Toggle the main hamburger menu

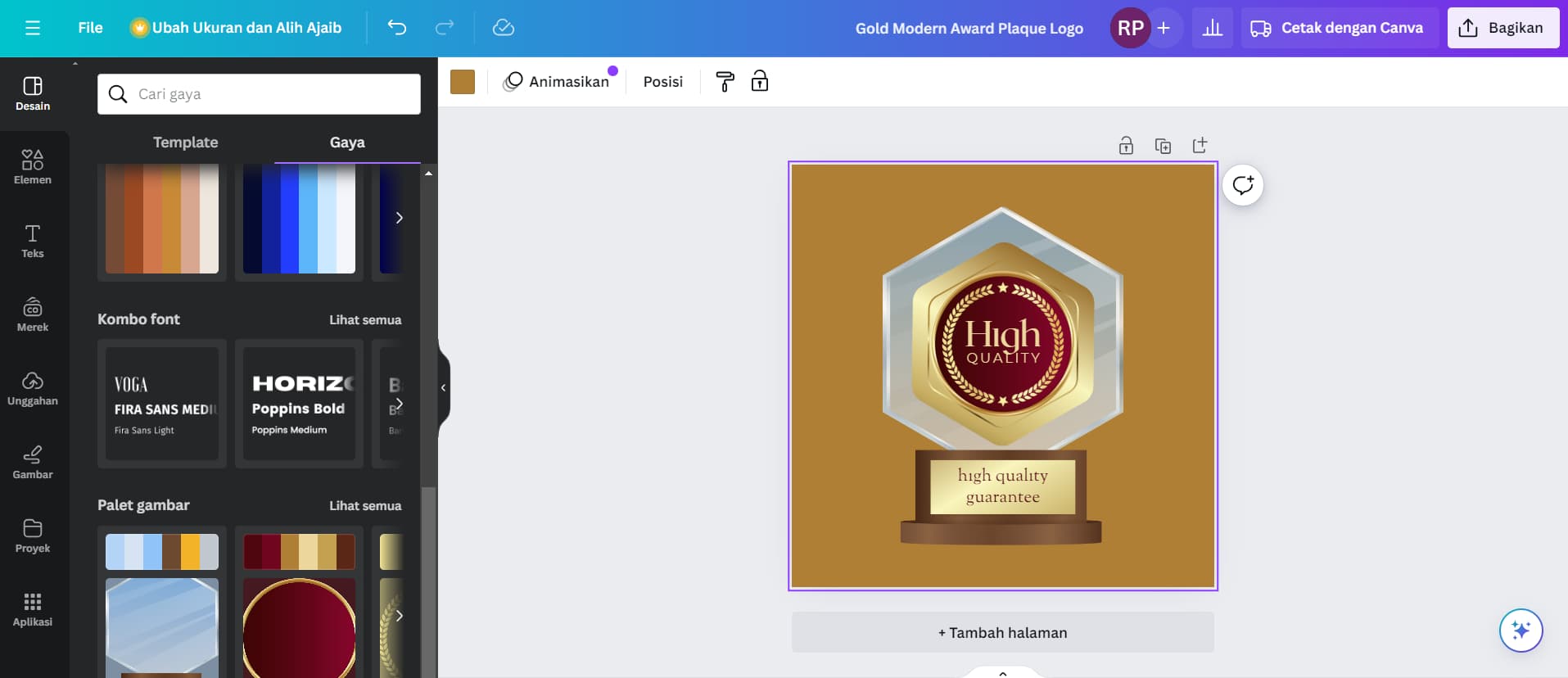(33, 28)
